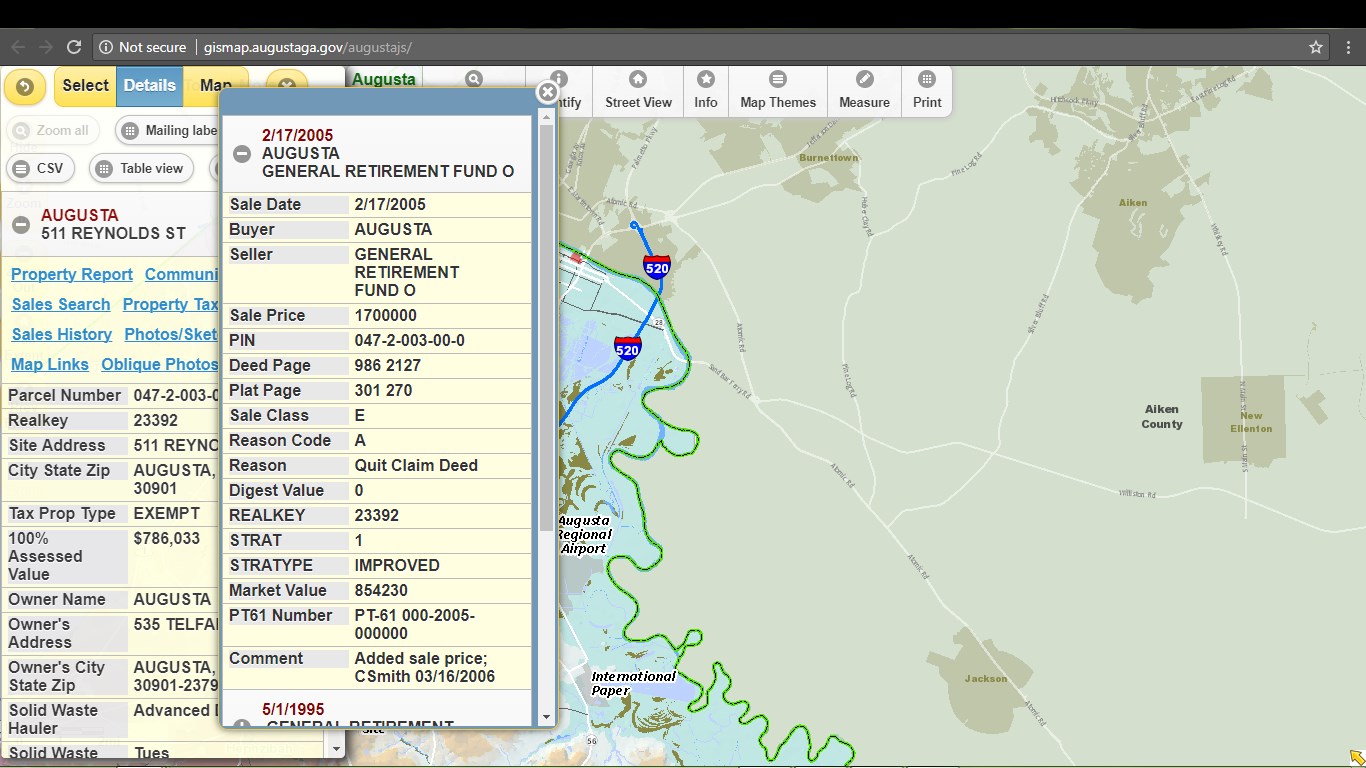Click popup scrollbar up arrow
This screenshot has height=768, width=1366.
[546, 117]
